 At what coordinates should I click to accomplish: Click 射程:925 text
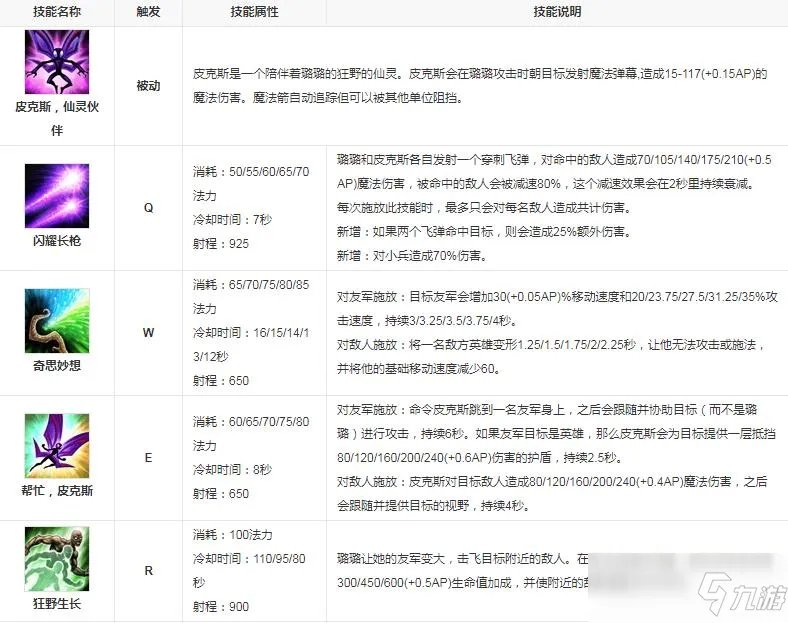pos(221,244)
